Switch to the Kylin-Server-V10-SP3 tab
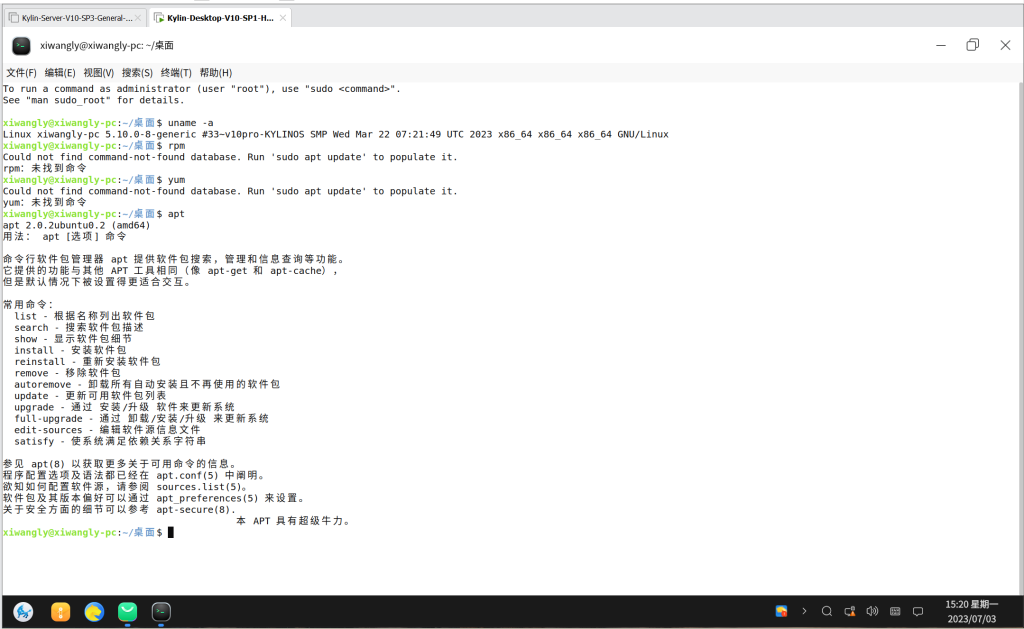Viewport: 1024px width, 629px height. click(x=76, y=17)
